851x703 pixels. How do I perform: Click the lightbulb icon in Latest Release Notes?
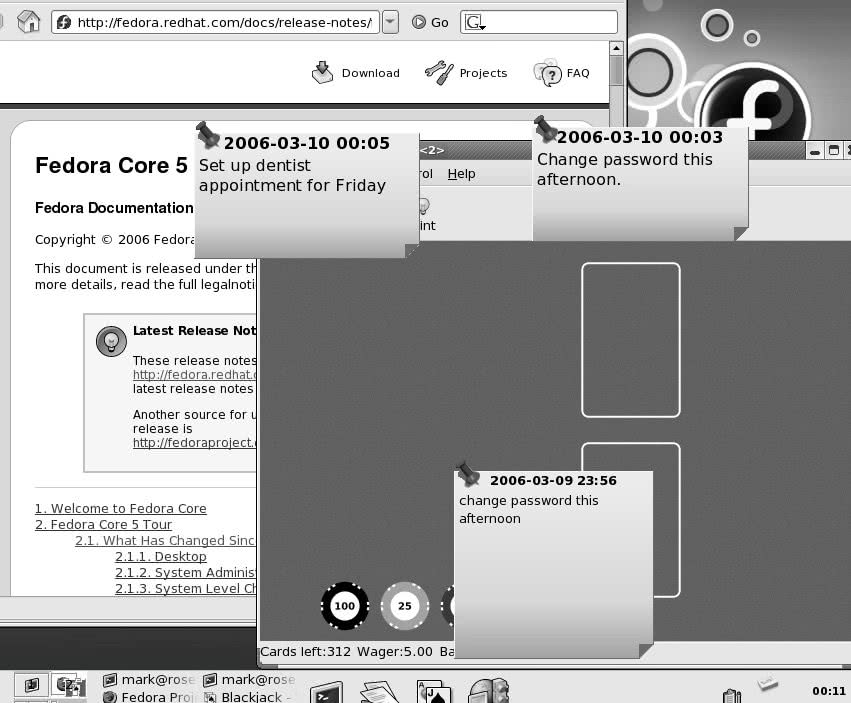[x=111, y=341]
